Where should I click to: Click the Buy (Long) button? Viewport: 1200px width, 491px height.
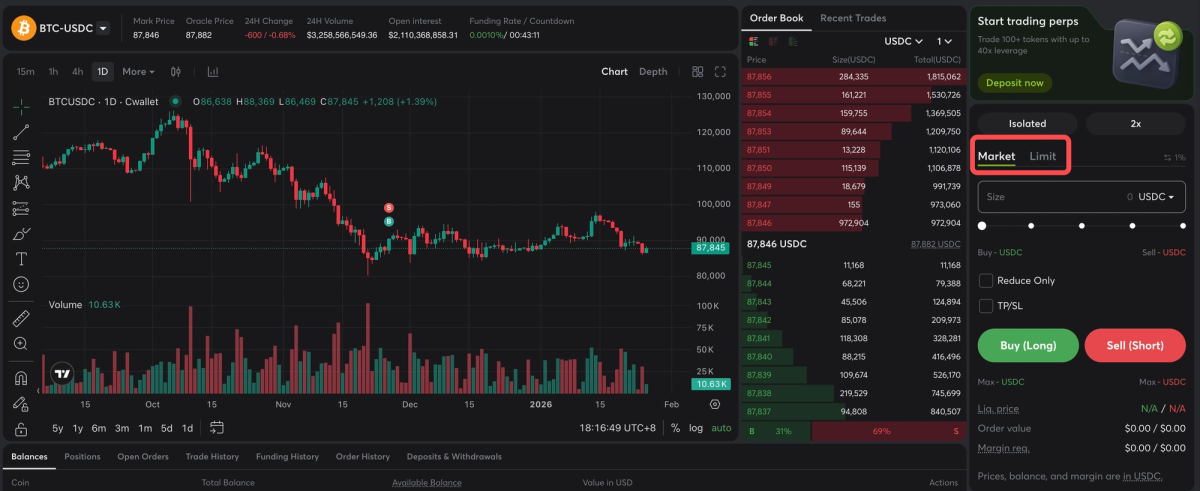point(1028,345)
